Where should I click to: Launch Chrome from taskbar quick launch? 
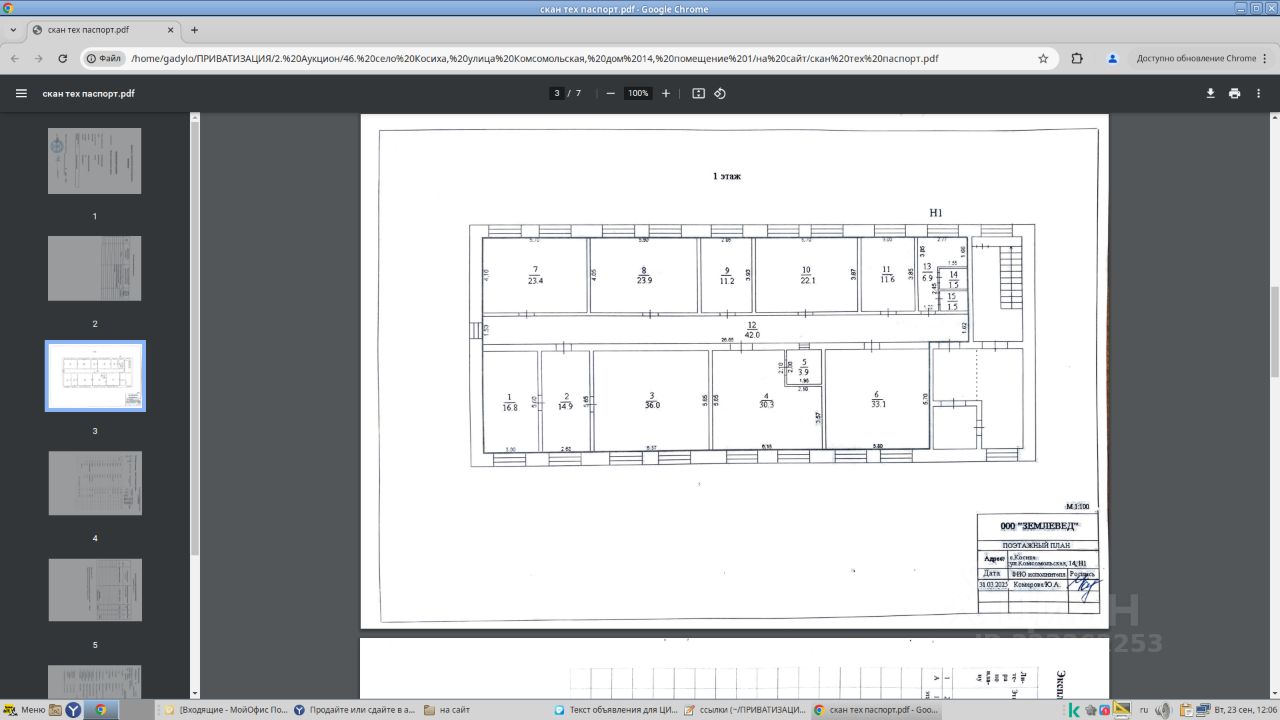tap(100, 710)
